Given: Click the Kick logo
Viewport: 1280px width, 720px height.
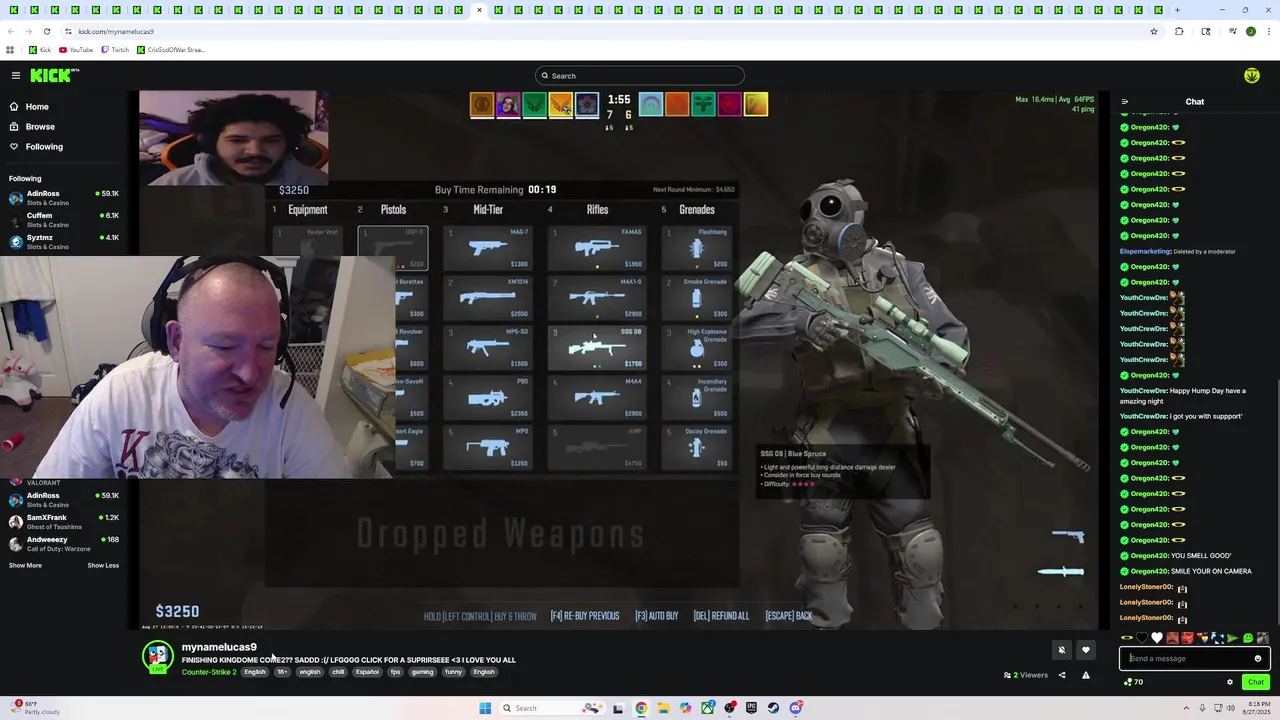Looking at the screenshot, I should click(x=54, y=76).
